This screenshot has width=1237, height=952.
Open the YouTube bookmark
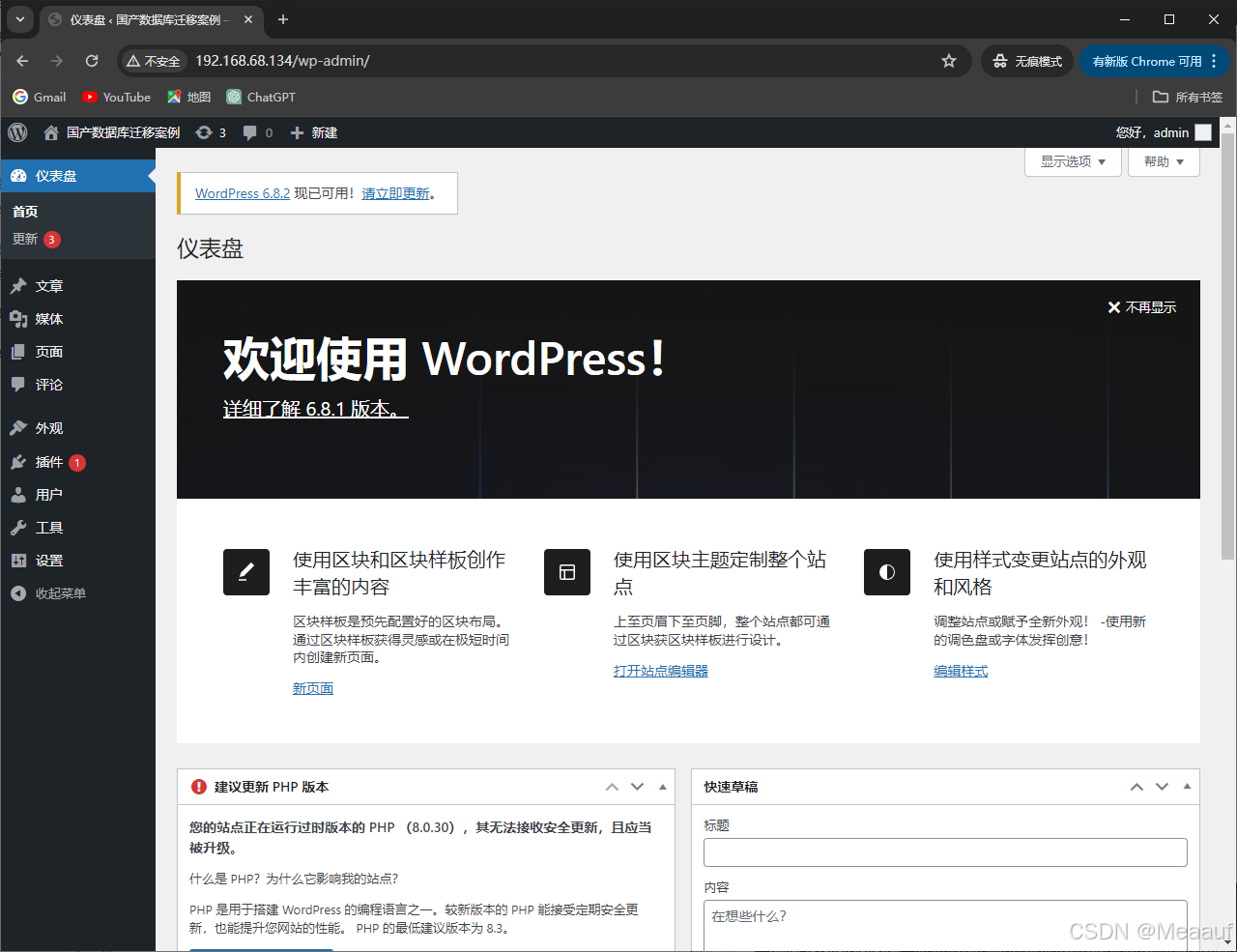click(117, 97)
